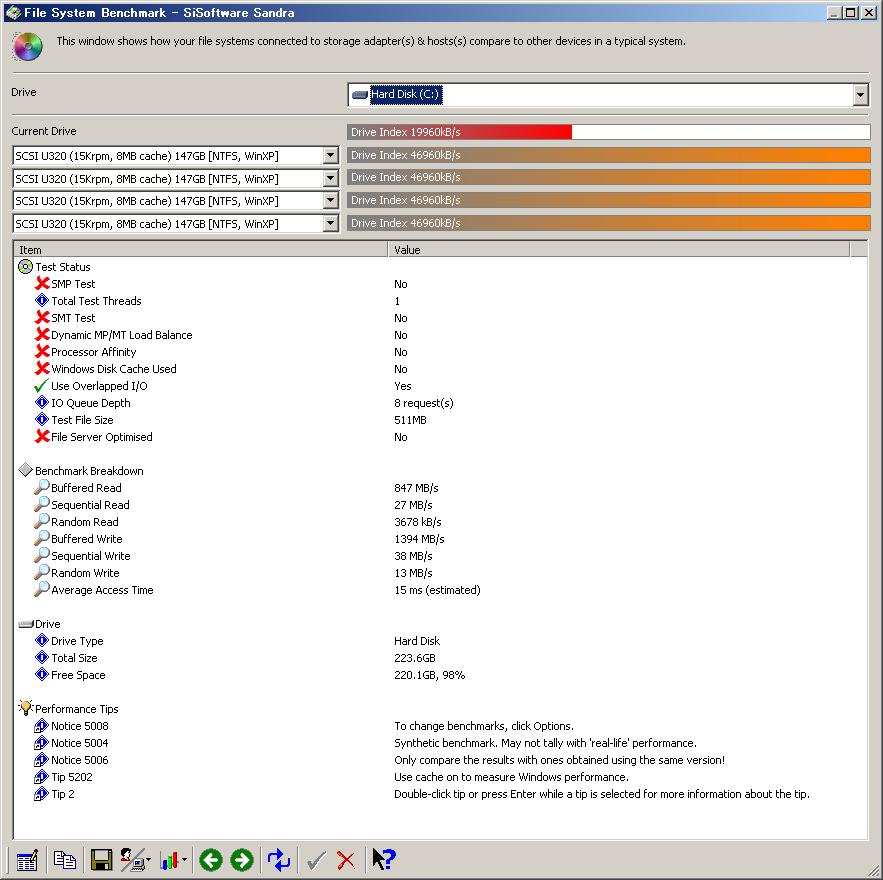
Task: Open the Options table icon in toolbar
Action: point(27,860)
